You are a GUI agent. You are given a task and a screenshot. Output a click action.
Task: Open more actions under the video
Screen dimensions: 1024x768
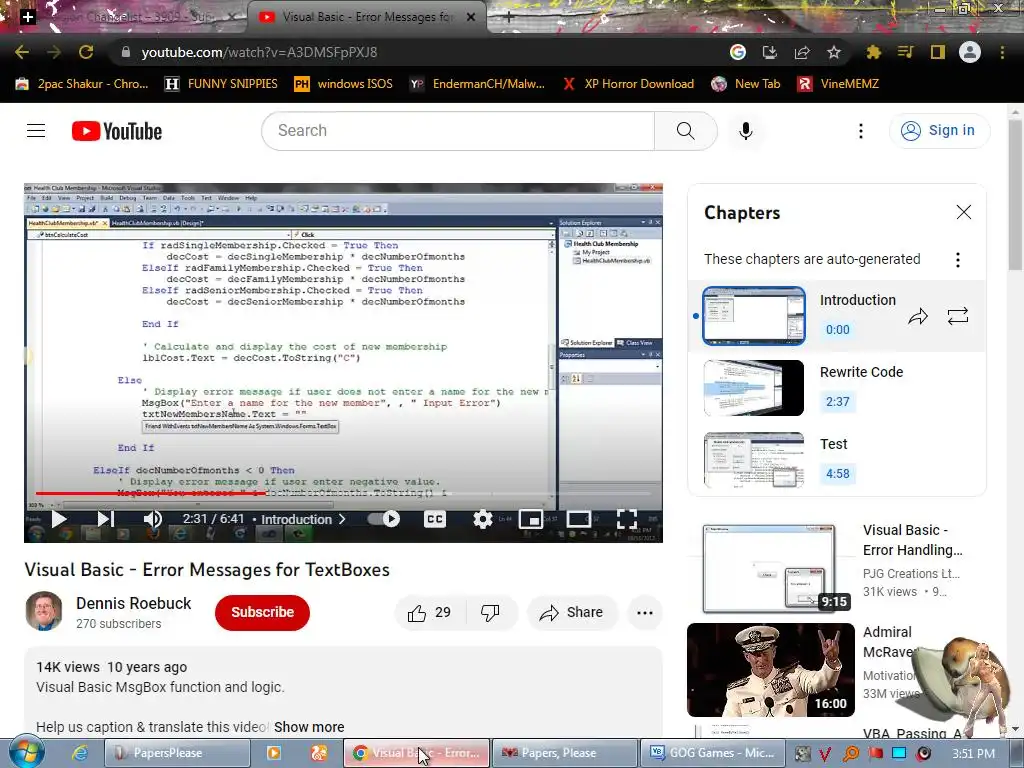pos(645,613)
